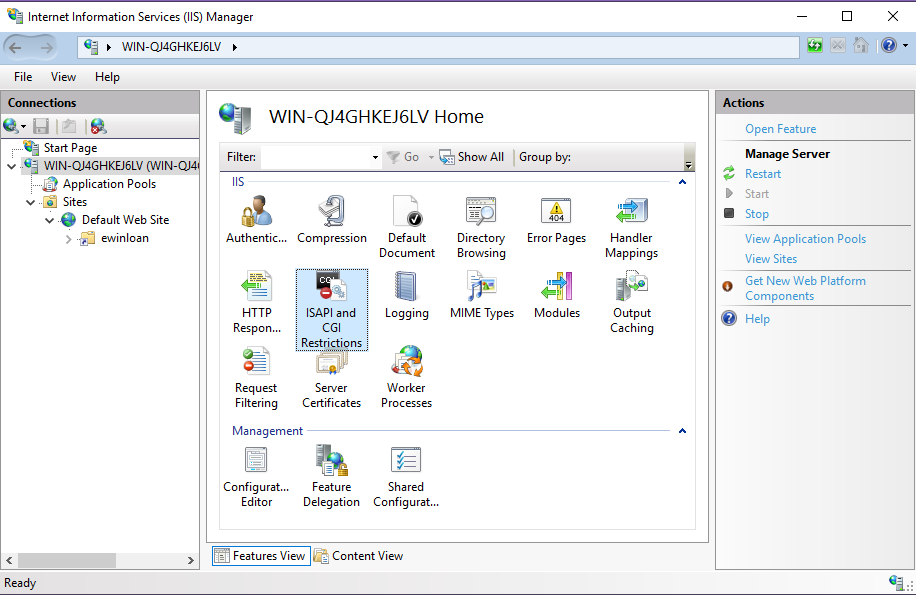Click the Open Feature action link
Screen dimensions: 916x595
tap(780, 129)
